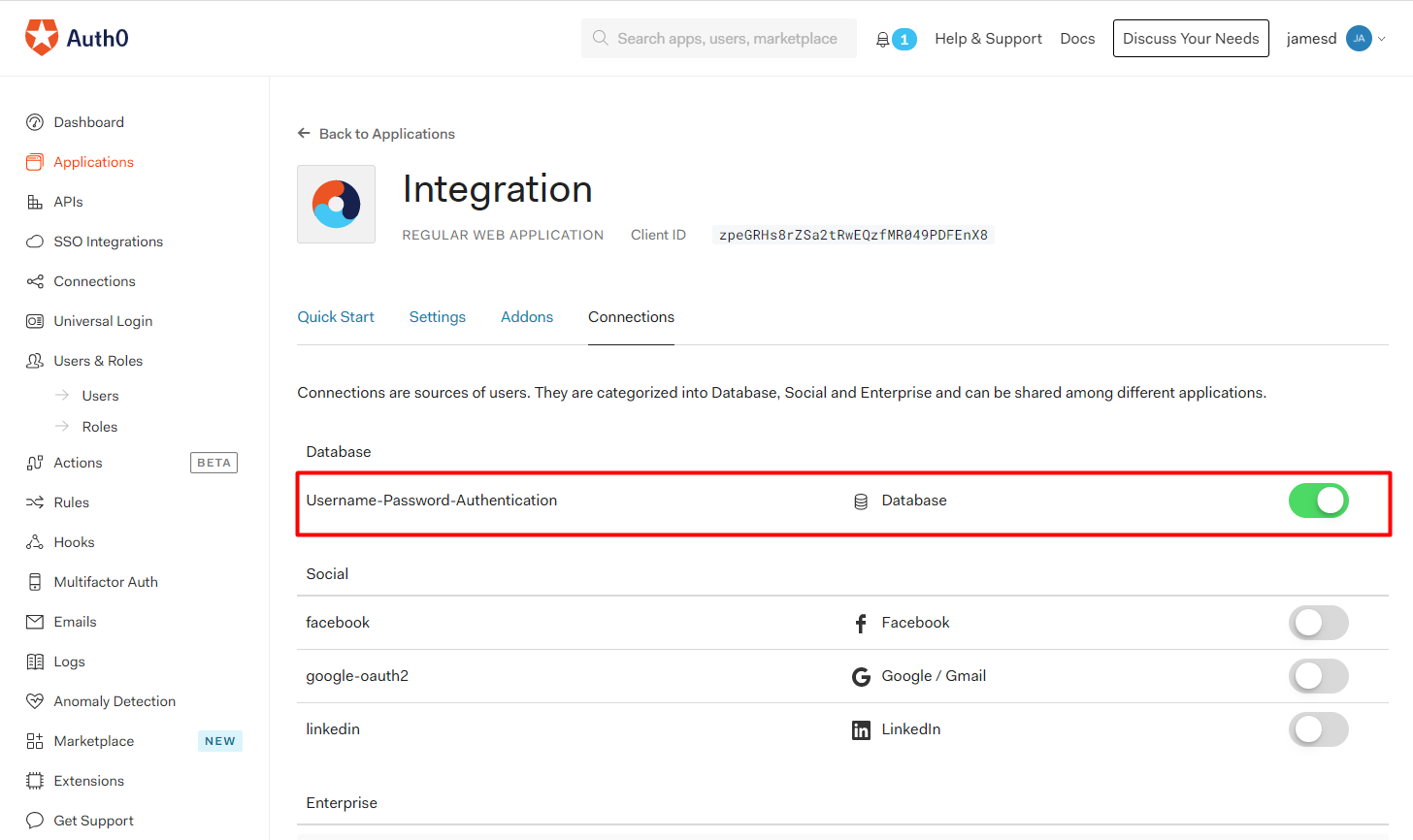1413x840 pixels.
Task: Click the Username-Password-Authentication connection name
Action: click(432, 501)
